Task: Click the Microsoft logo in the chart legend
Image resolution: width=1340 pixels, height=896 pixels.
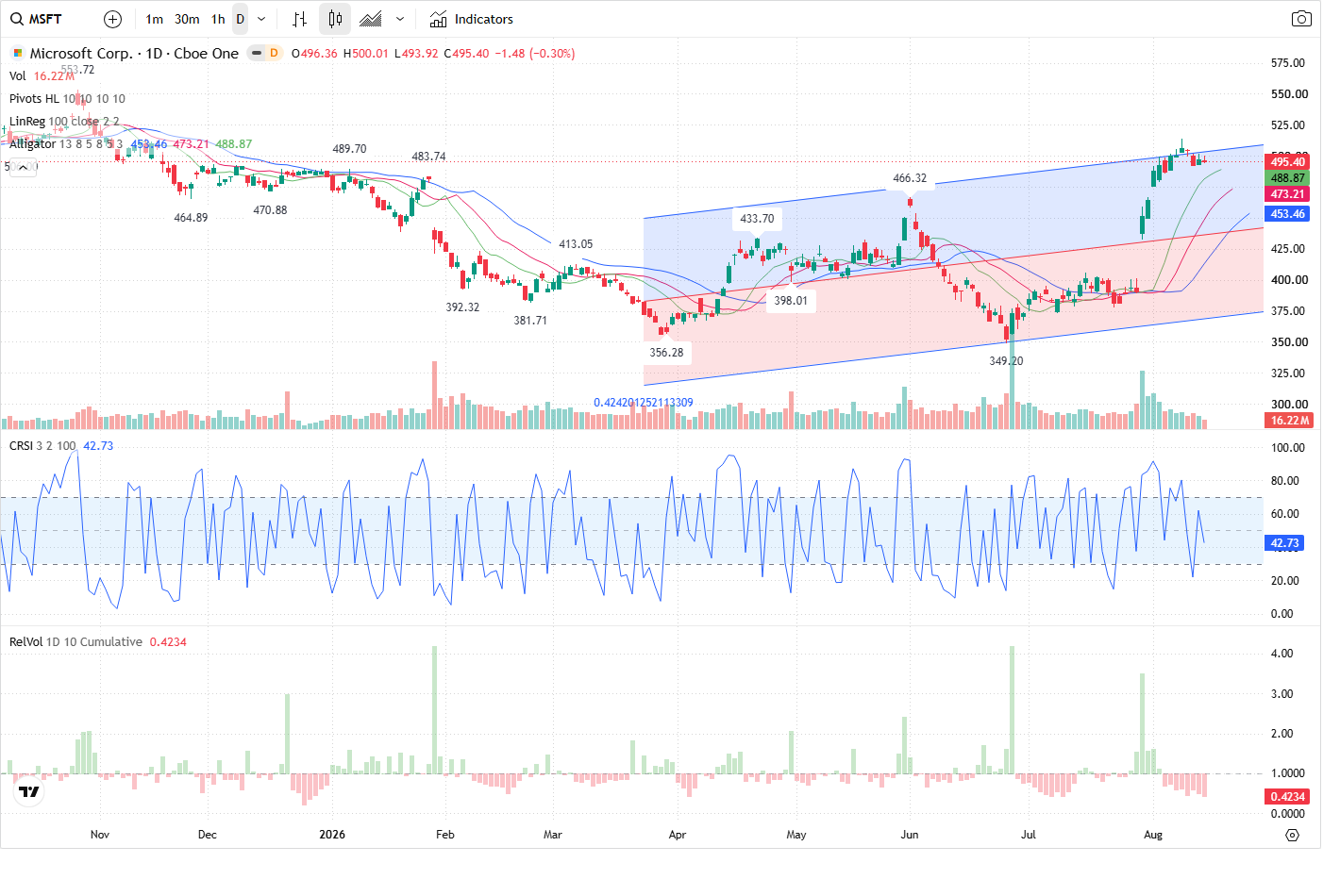Action: tap(17, 54)
